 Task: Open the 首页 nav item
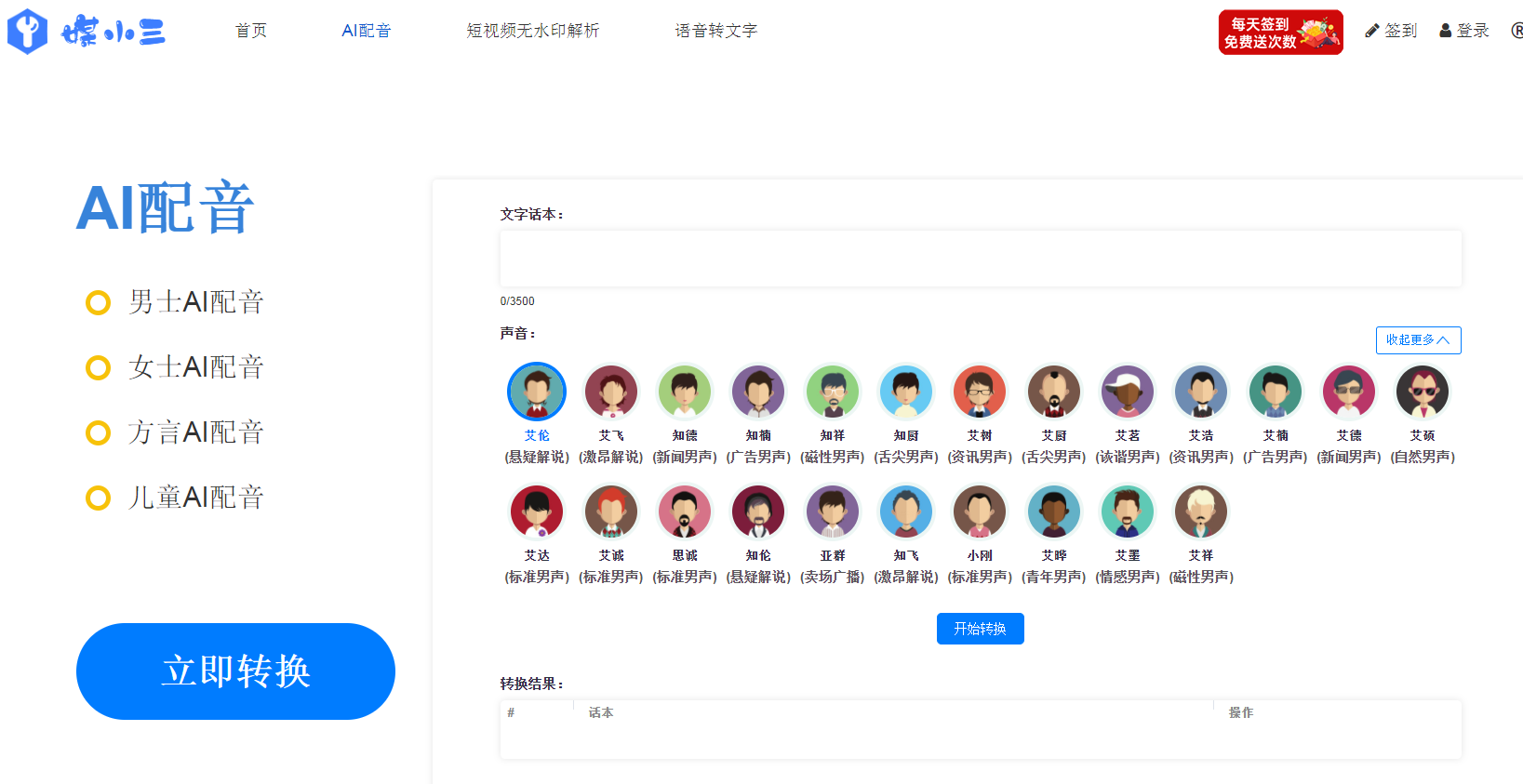[x=251, y=31]
